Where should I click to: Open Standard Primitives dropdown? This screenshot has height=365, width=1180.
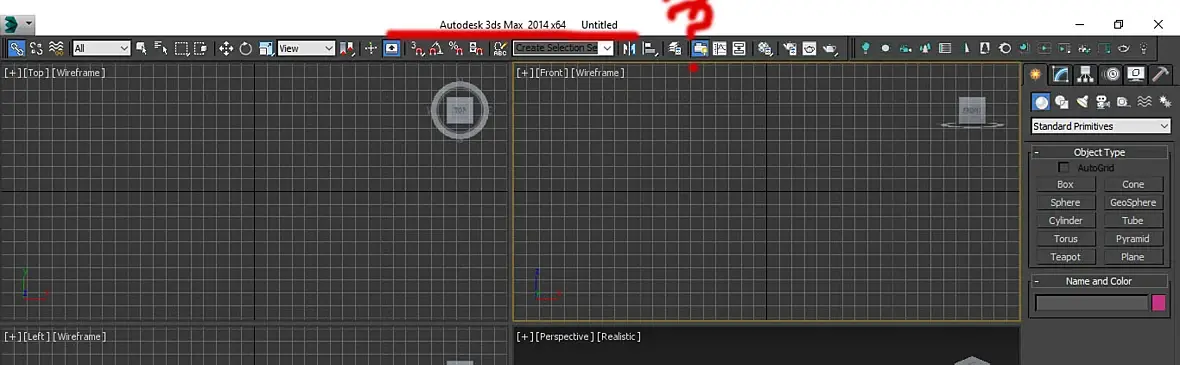point(1100,126)
